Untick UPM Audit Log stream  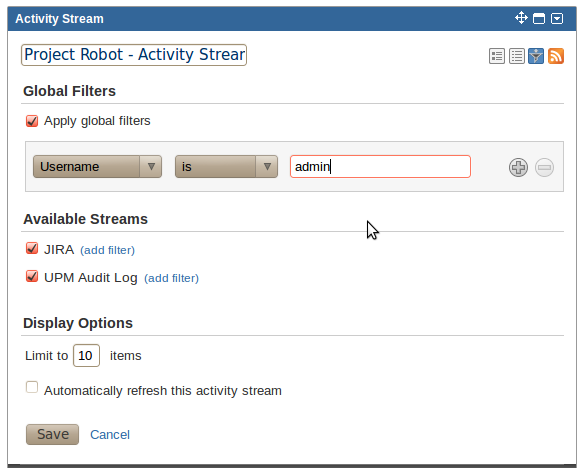click(32, 276)
